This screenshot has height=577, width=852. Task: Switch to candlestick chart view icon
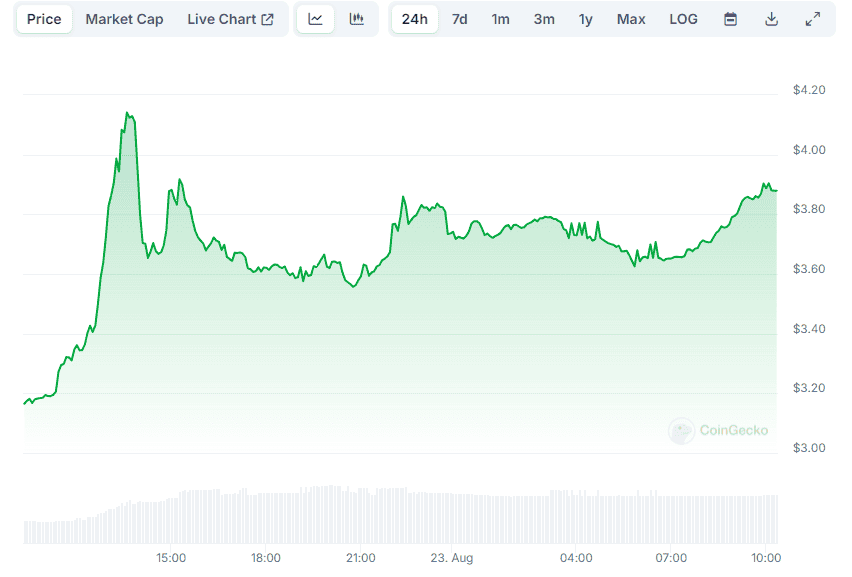[x=356, y=19]
